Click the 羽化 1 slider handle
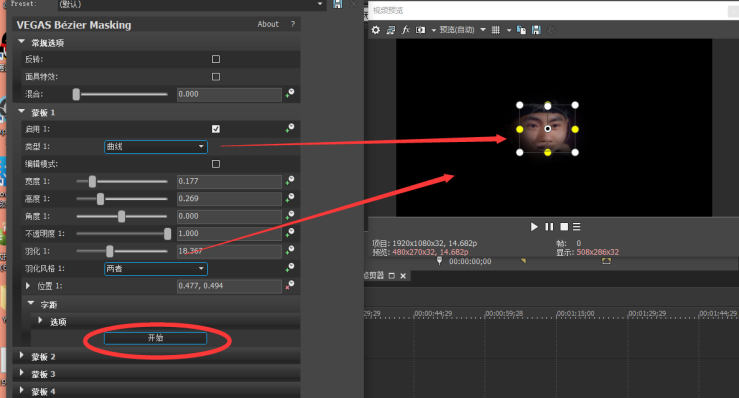 point(110,251)
